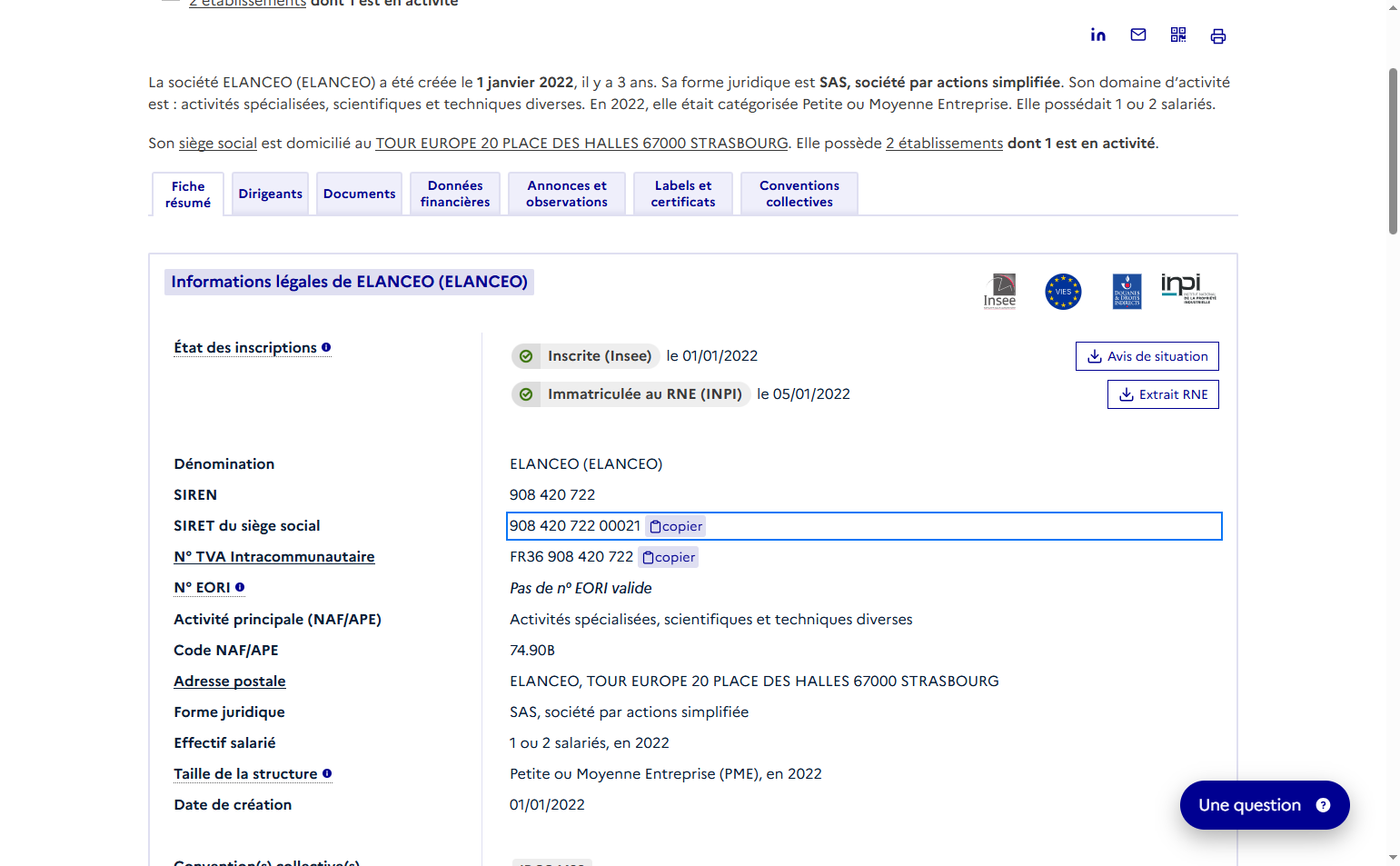Show info about État des inscriptions
The width and height of the screenshot is (1400, 866).
pyautogui.click(x=326, y=347)
